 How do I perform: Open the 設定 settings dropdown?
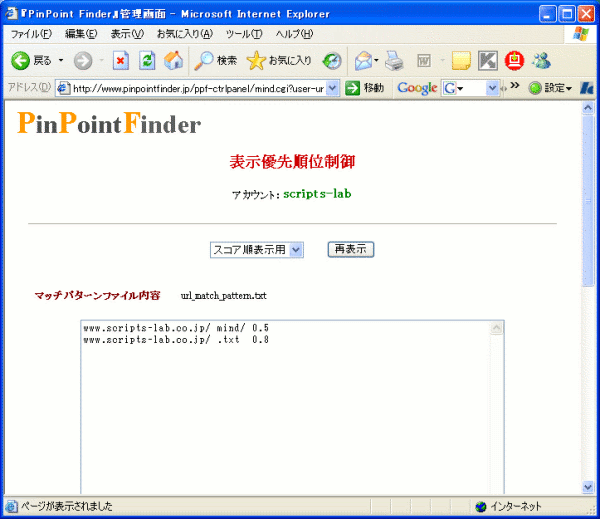551,88
